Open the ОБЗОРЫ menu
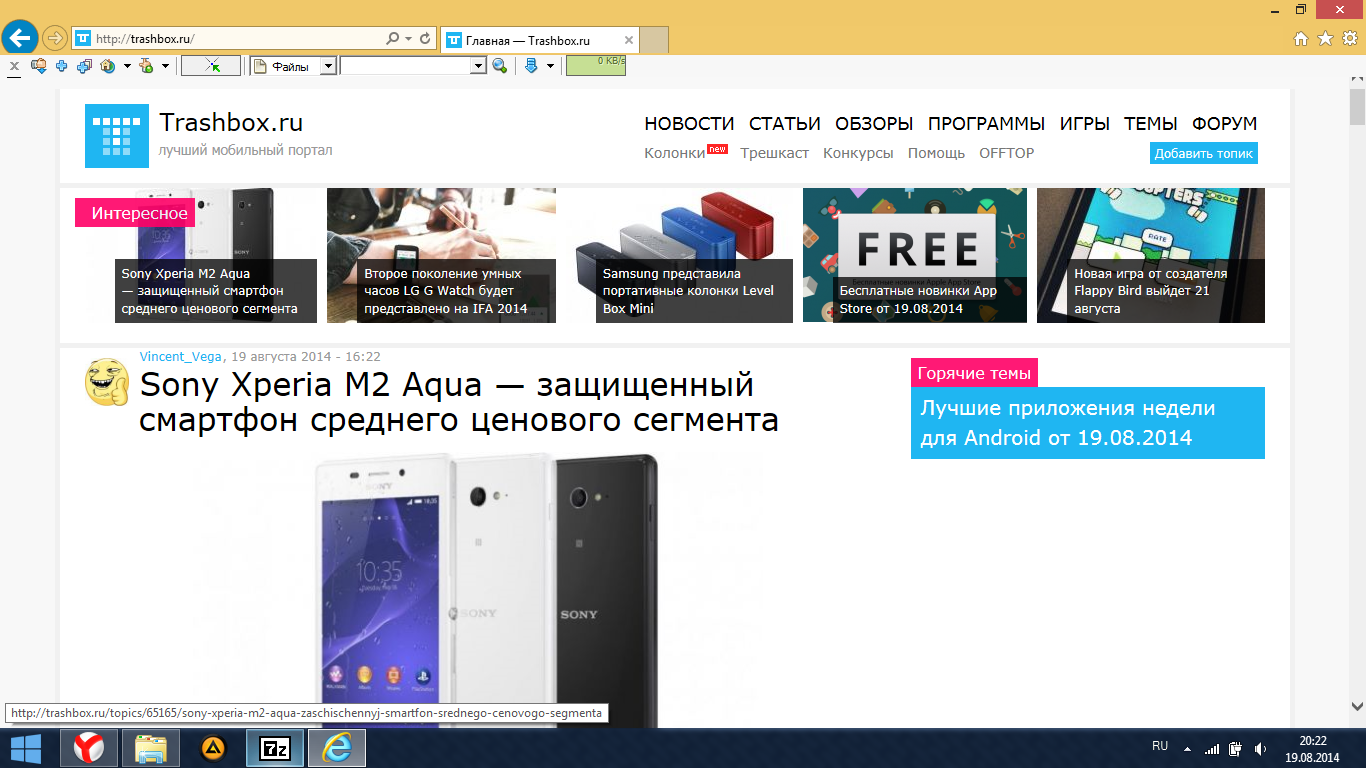The image size is (1366, 768). point(874,124)
